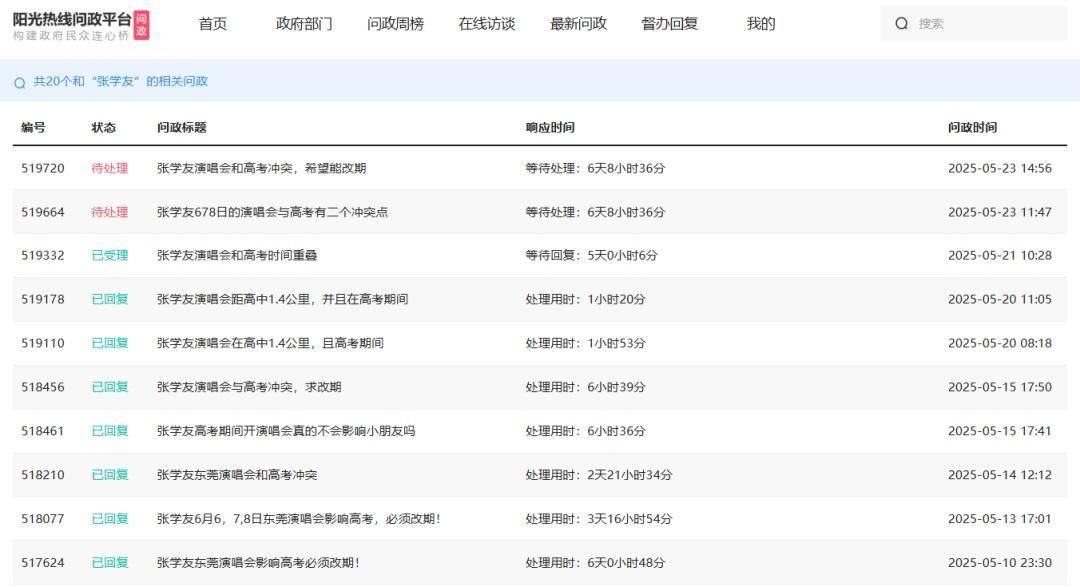Click the 问政标题 column header
This screenshot has height=587, width=1080.
(181, 127)
